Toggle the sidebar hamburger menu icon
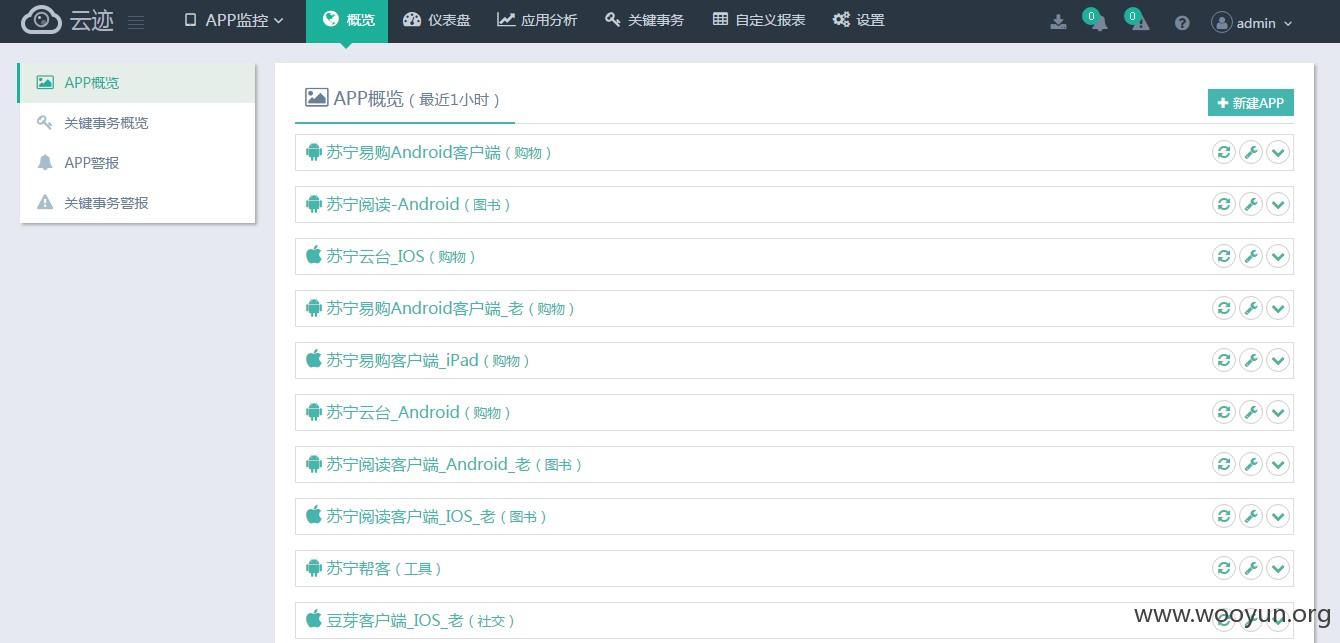This screenshot has width=1340, height=643. (137, 21)
